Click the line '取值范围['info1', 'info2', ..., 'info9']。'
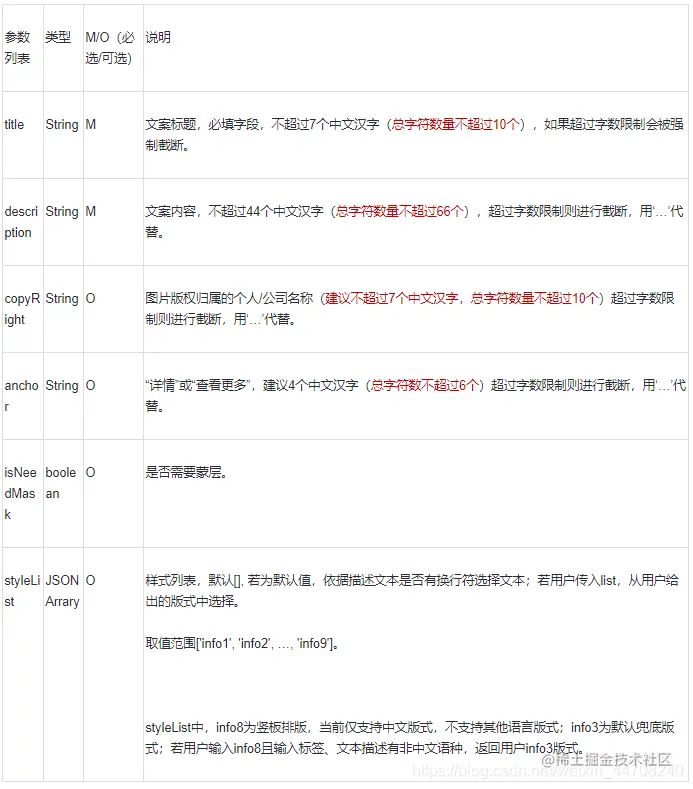The width and height of the screenshot is (693, 789). (x=241, y=644)
